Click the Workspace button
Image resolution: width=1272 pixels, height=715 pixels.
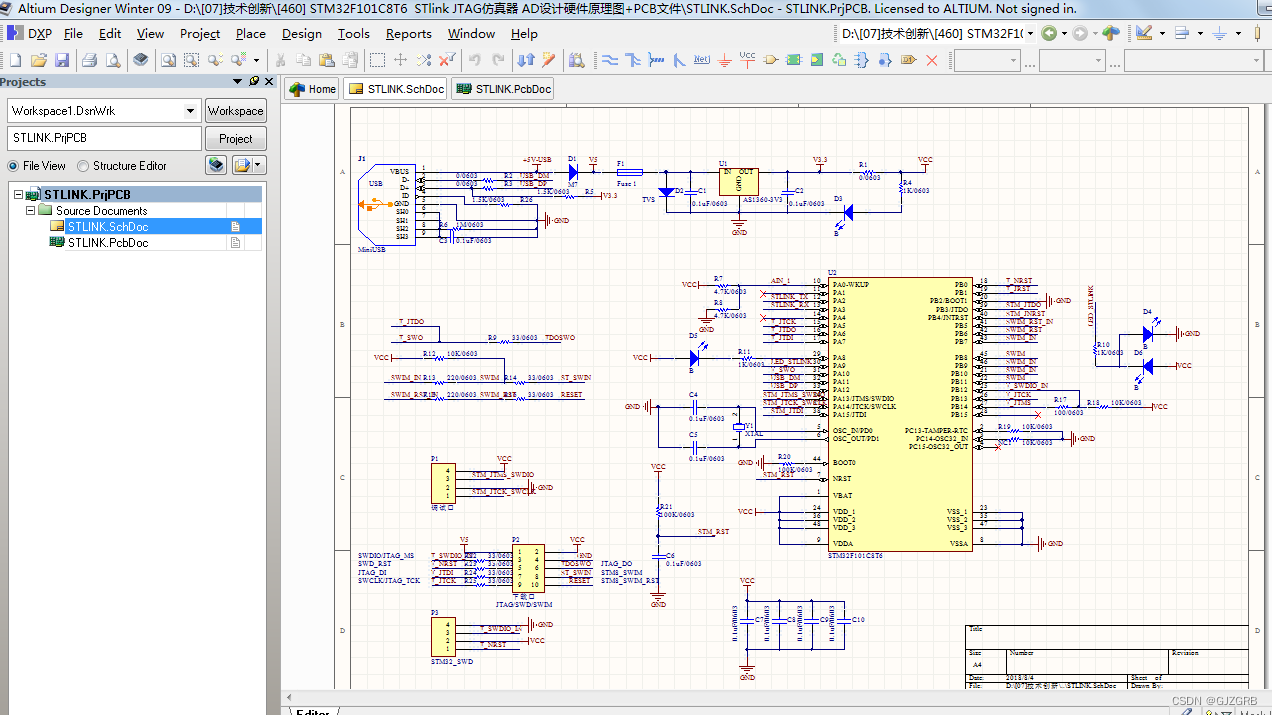235,110
